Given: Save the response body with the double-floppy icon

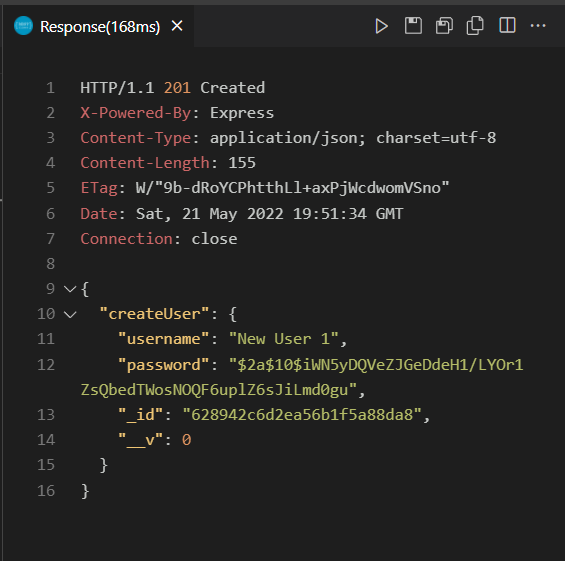Looking at the screenshot, I should coord(444,26).
